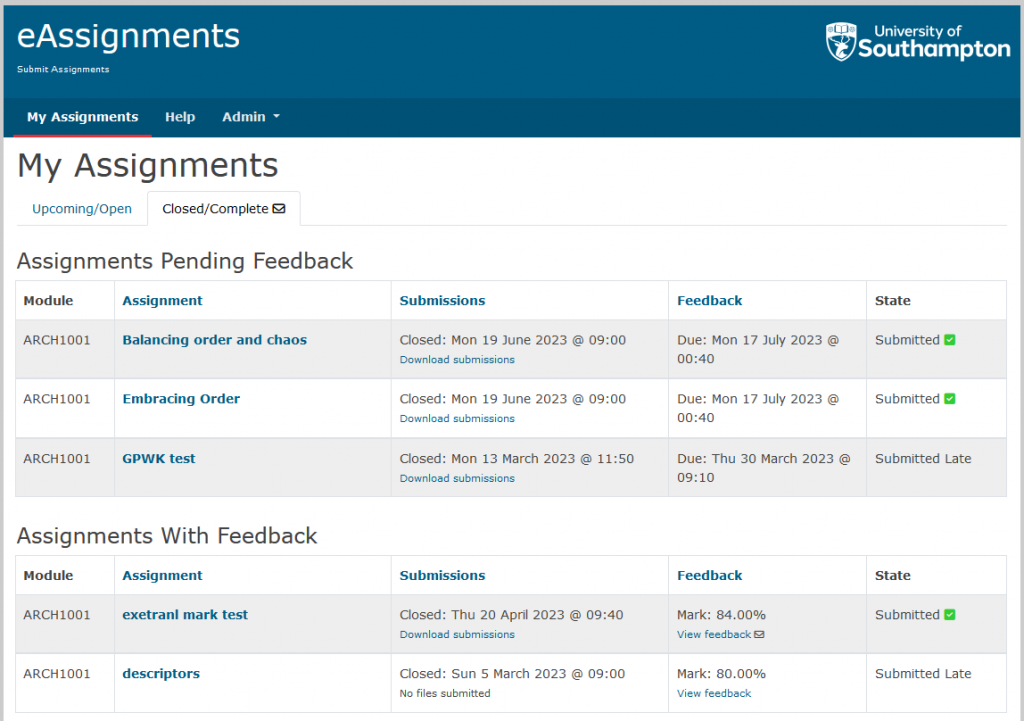Open the Help menu item
This screenshot has width=1024, height=721.
click(x=180, y=117)
